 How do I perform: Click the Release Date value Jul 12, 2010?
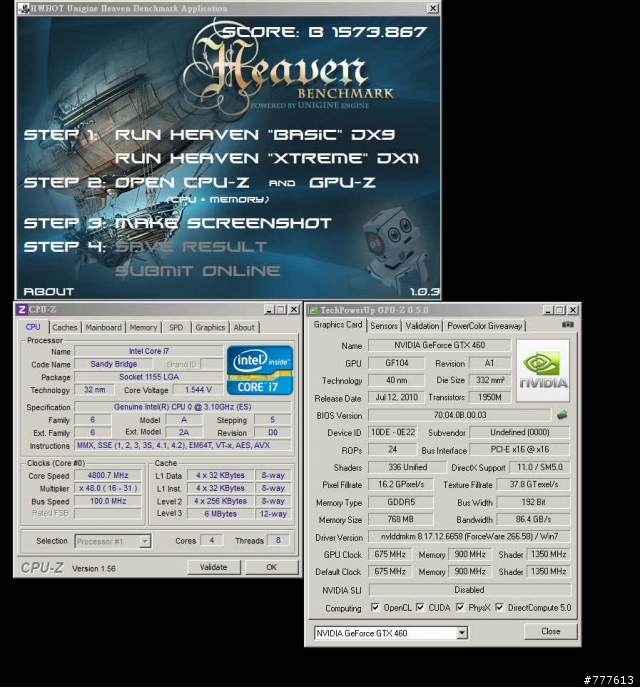397,397
